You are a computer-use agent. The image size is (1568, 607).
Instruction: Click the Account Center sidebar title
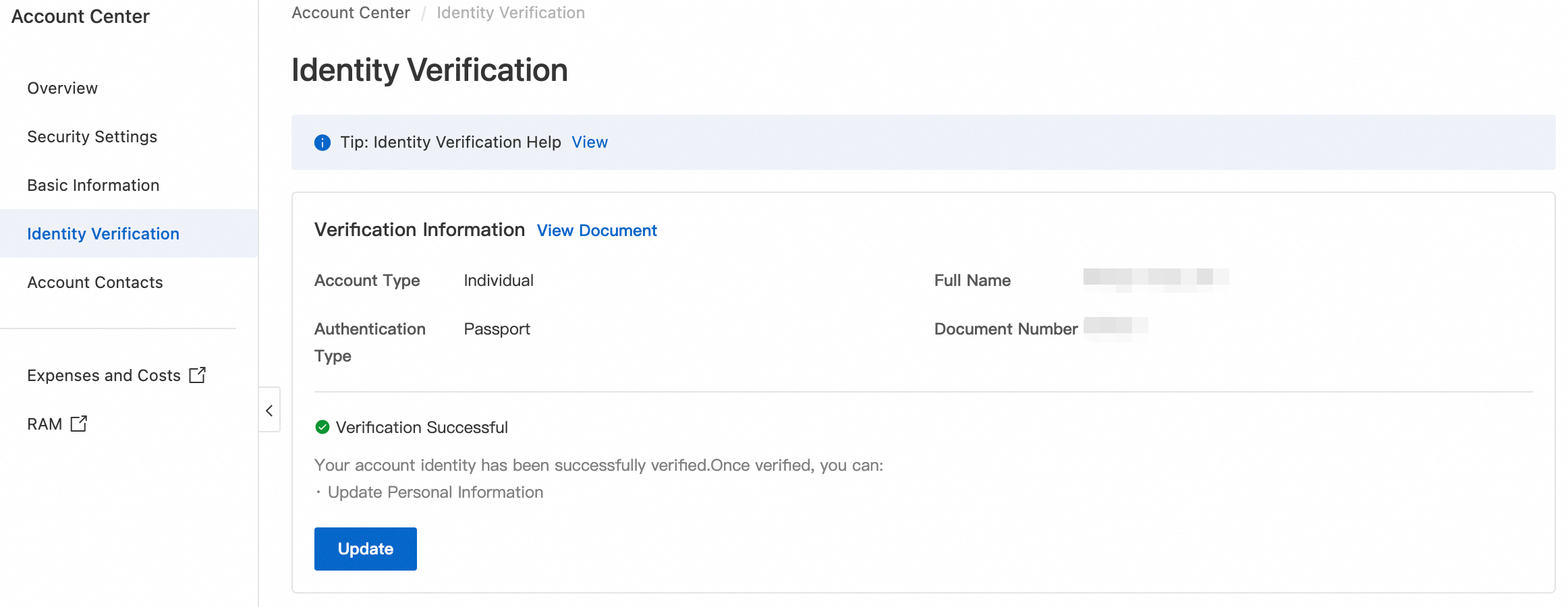tap(80, 16)
